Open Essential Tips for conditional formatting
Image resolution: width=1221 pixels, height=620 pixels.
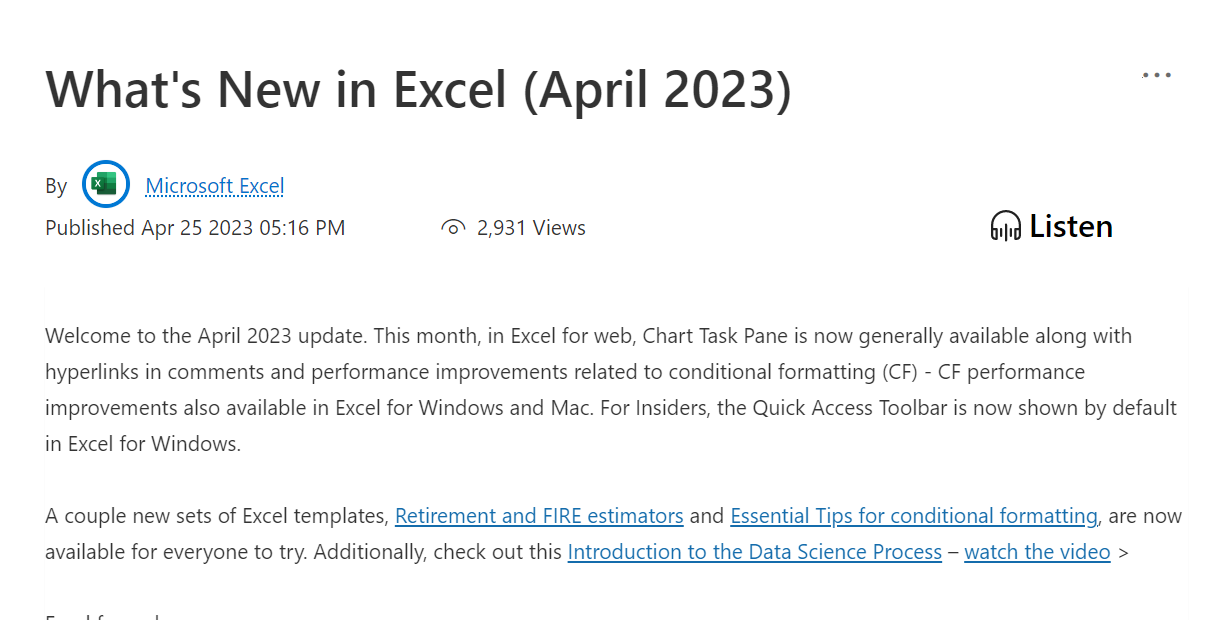click(x=913, y=515)
